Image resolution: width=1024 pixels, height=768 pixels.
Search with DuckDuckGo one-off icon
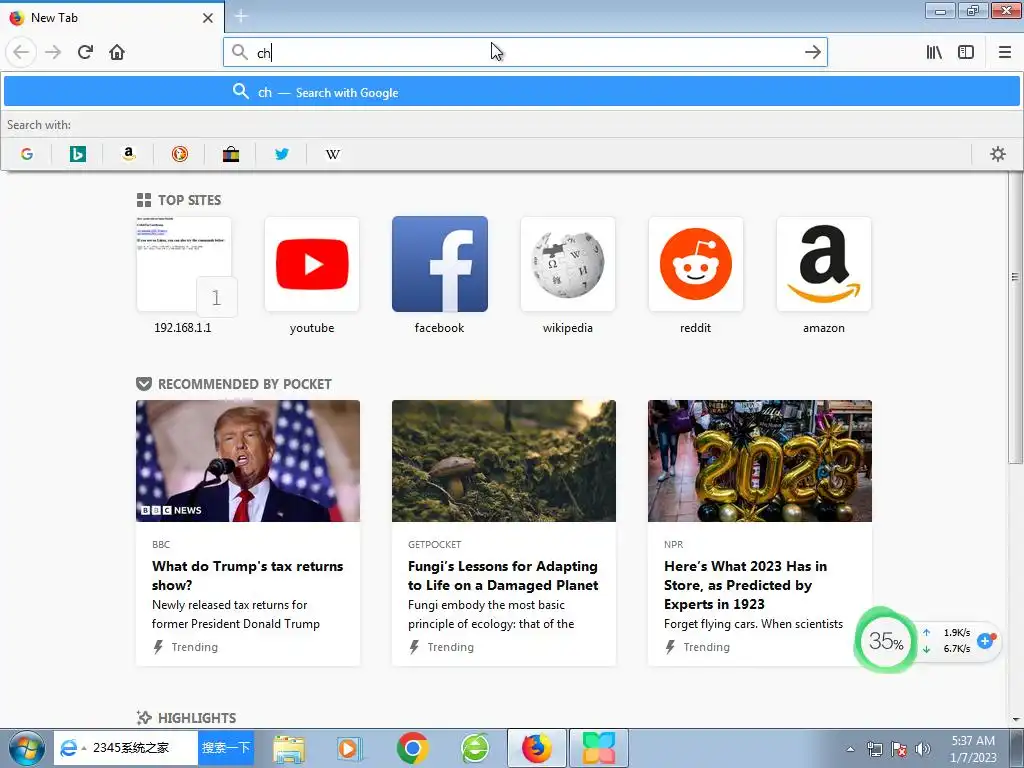point(180,154)
